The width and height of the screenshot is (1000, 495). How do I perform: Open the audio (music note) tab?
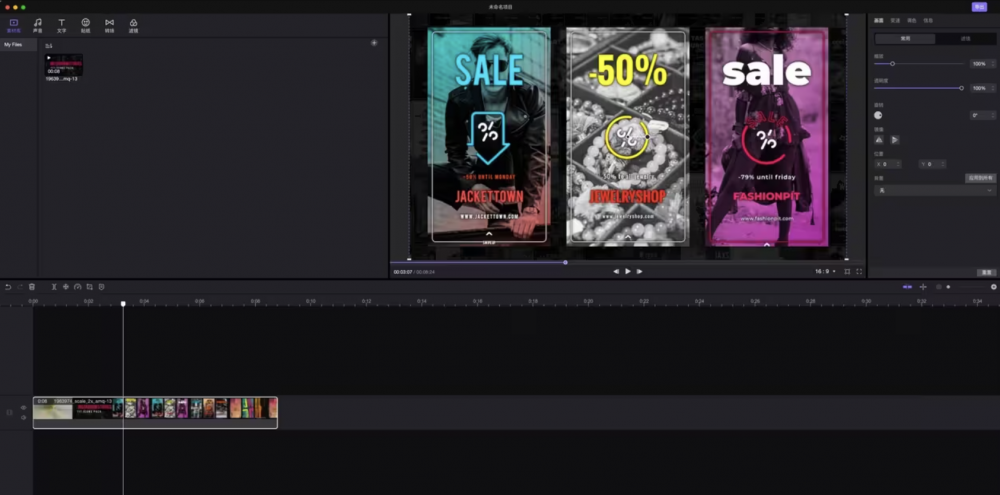[x=38, y=23]
